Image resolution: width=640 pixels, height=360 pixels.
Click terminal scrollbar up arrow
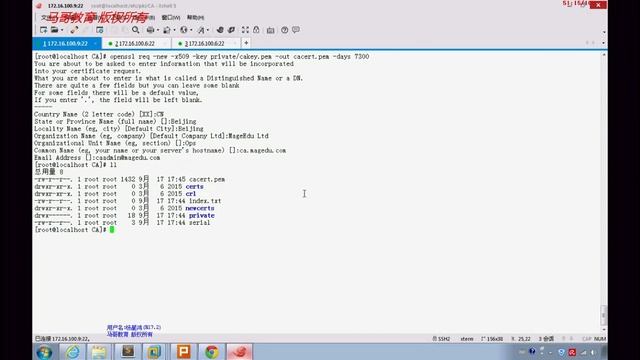click(x=604, y=55)
